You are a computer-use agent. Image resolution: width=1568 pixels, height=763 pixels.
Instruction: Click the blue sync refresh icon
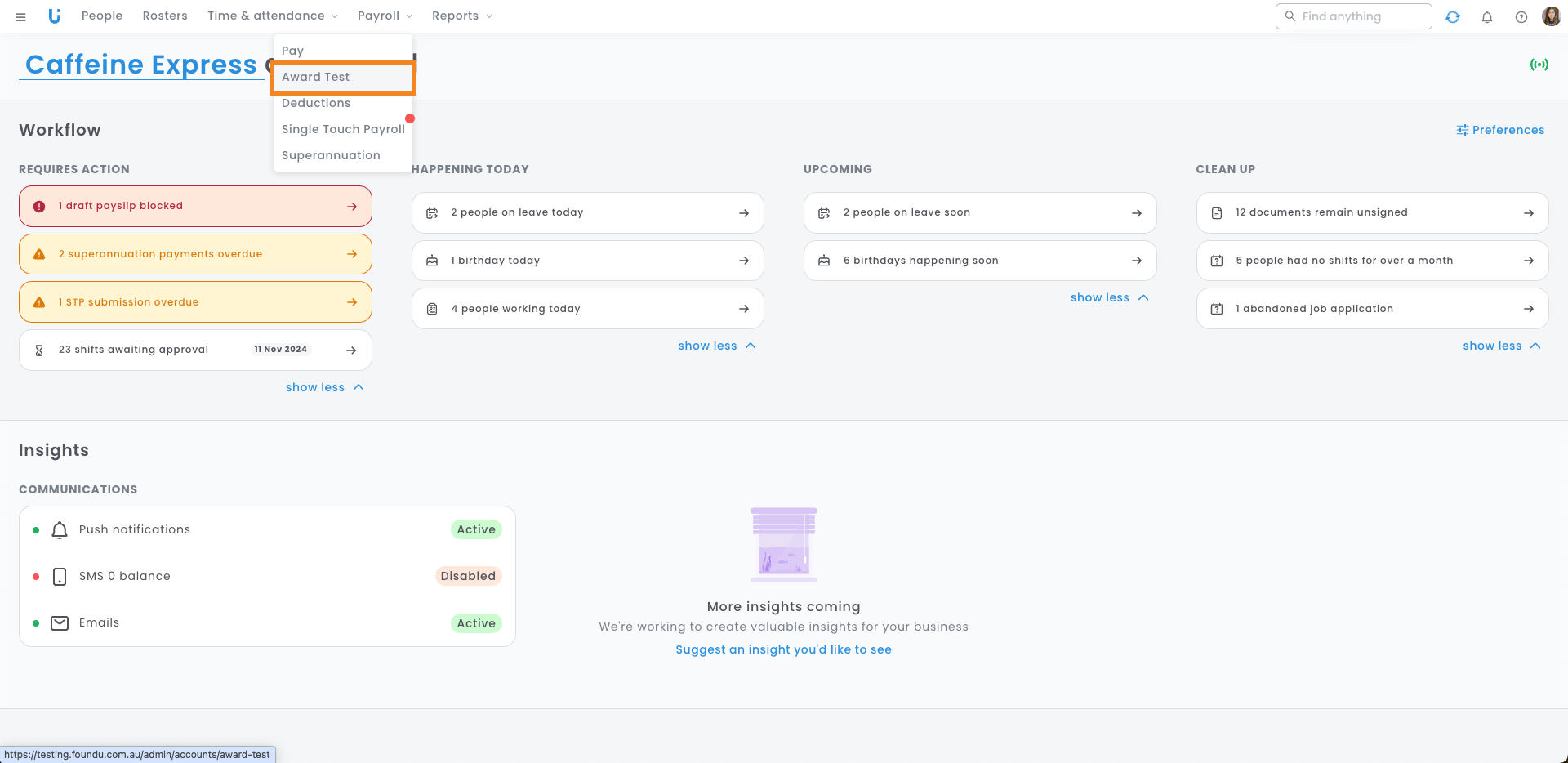pyautogui.click(x=1453, y=16)
